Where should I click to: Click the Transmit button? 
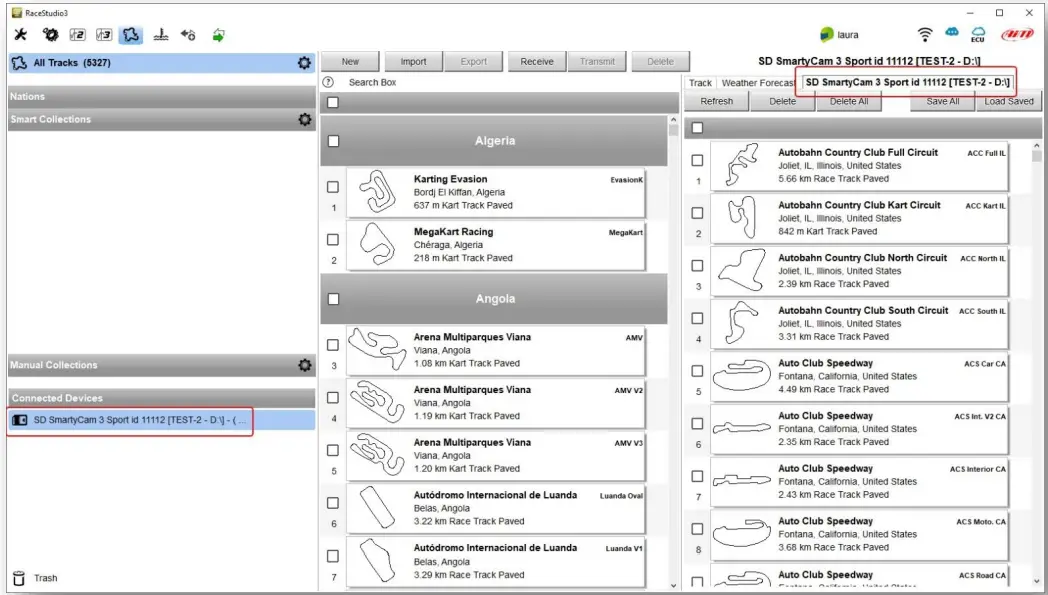tap(598, 62)
